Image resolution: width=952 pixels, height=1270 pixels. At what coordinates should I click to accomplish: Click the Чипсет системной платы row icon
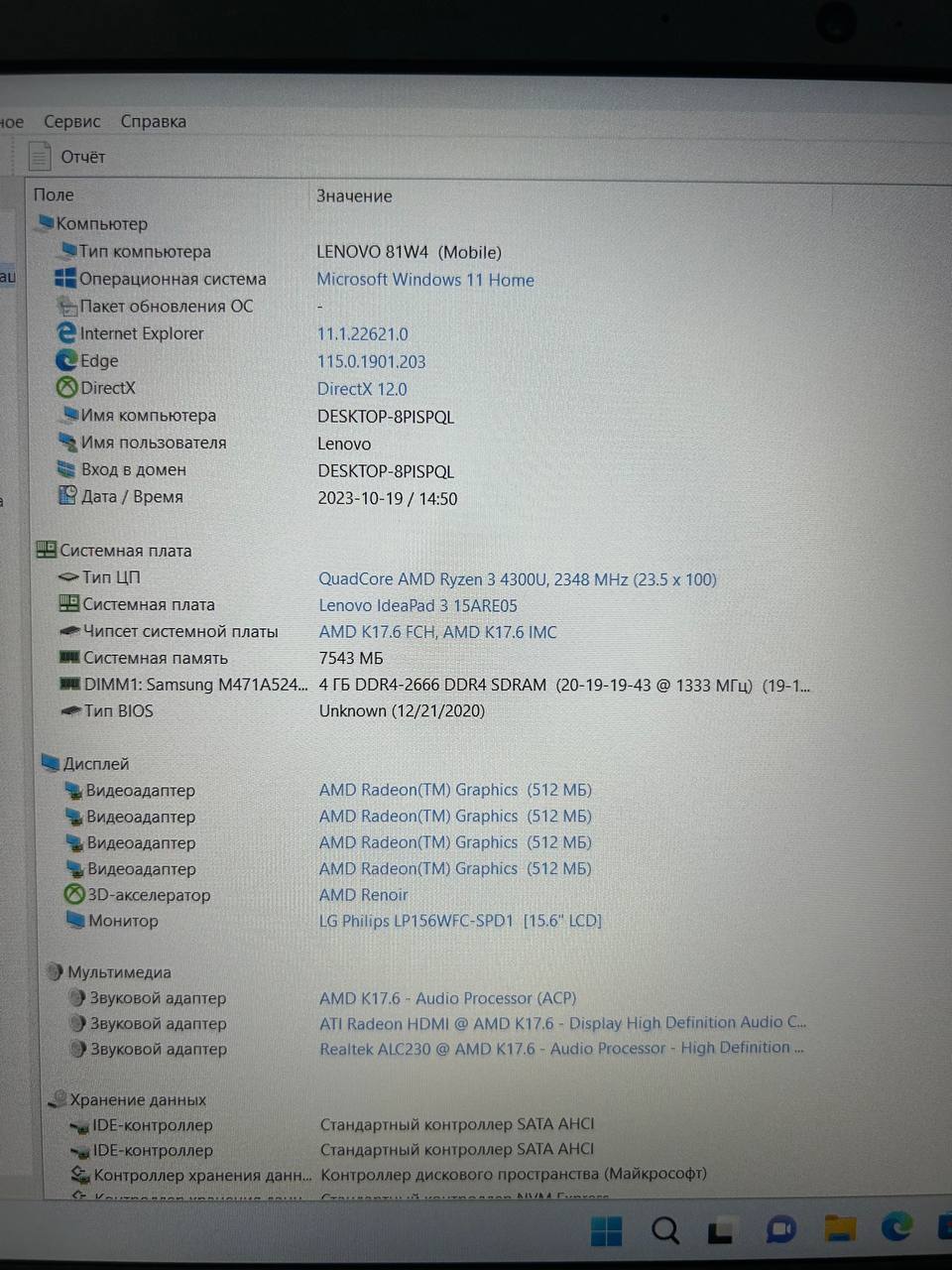click(x=69, y=631)
